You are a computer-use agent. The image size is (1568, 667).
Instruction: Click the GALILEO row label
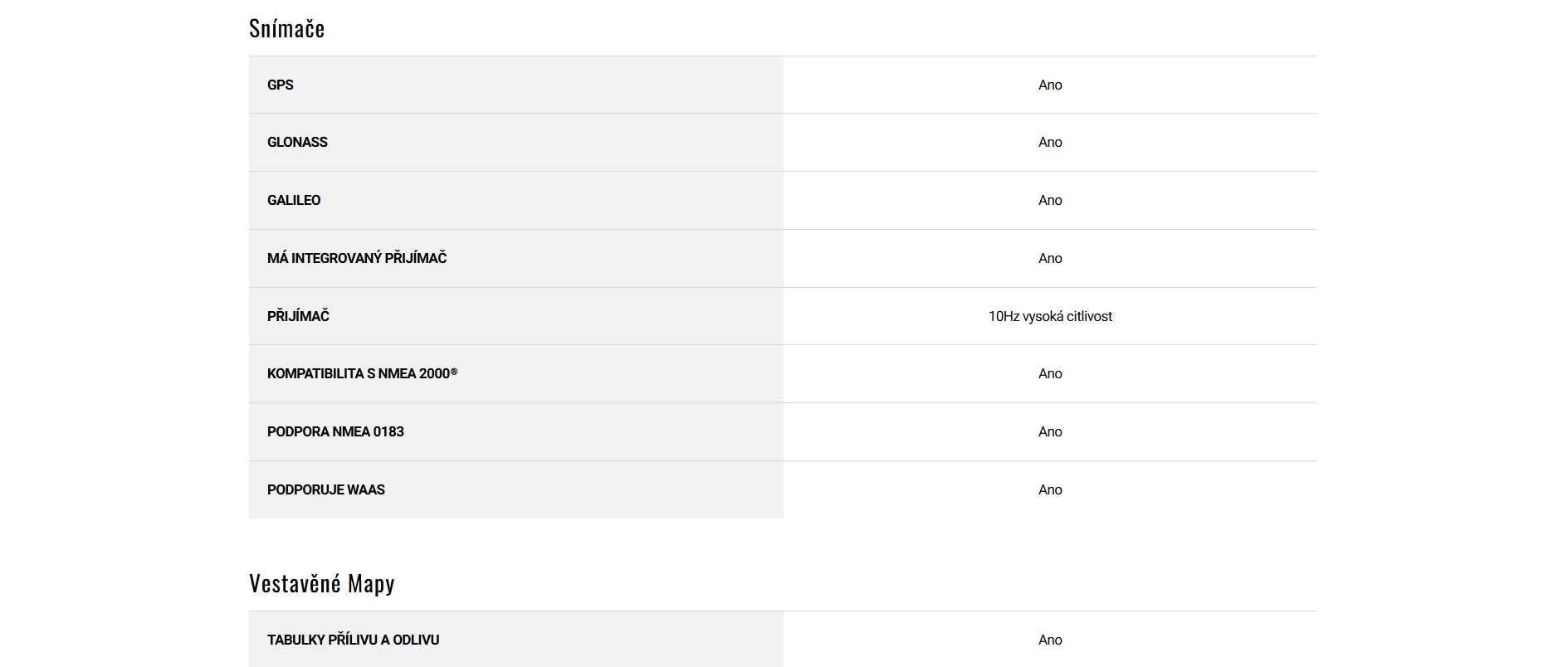click(294, 200)
